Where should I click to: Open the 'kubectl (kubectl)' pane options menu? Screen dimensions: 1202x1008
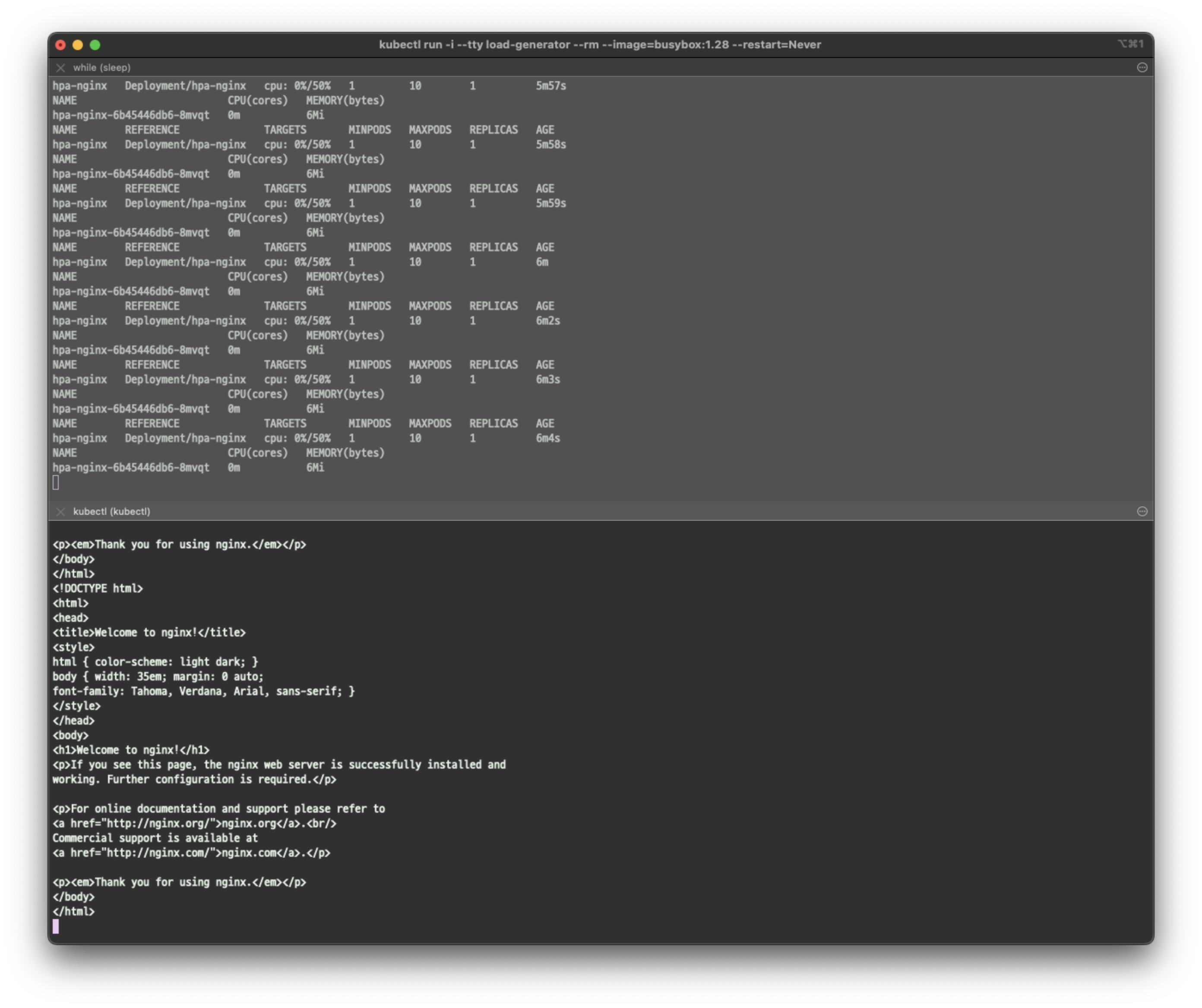pos(1142,512)
